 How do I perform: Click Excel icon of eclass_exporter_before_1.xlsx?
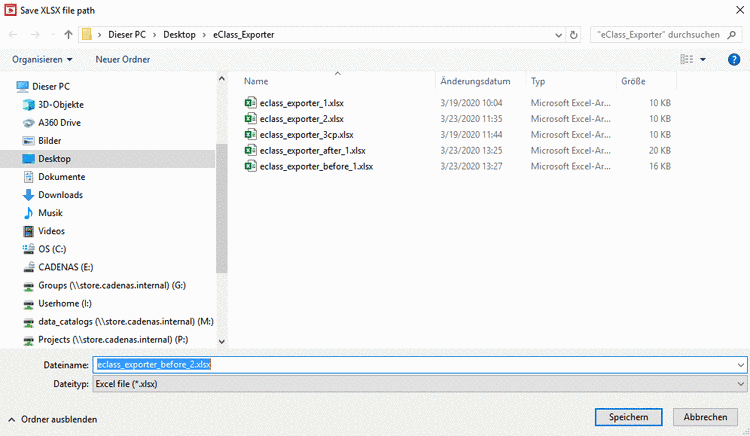[x=250, y=166]
